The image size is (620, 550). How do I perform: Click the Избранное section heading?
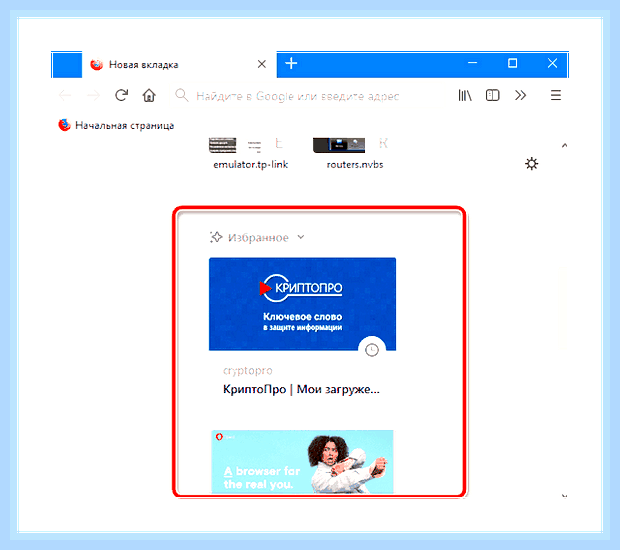tap(258, 238)
